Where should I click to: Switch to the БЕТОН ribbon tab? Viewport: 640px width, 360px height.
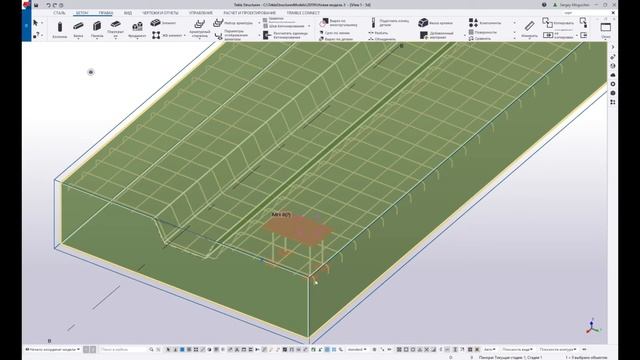(82, 13)
